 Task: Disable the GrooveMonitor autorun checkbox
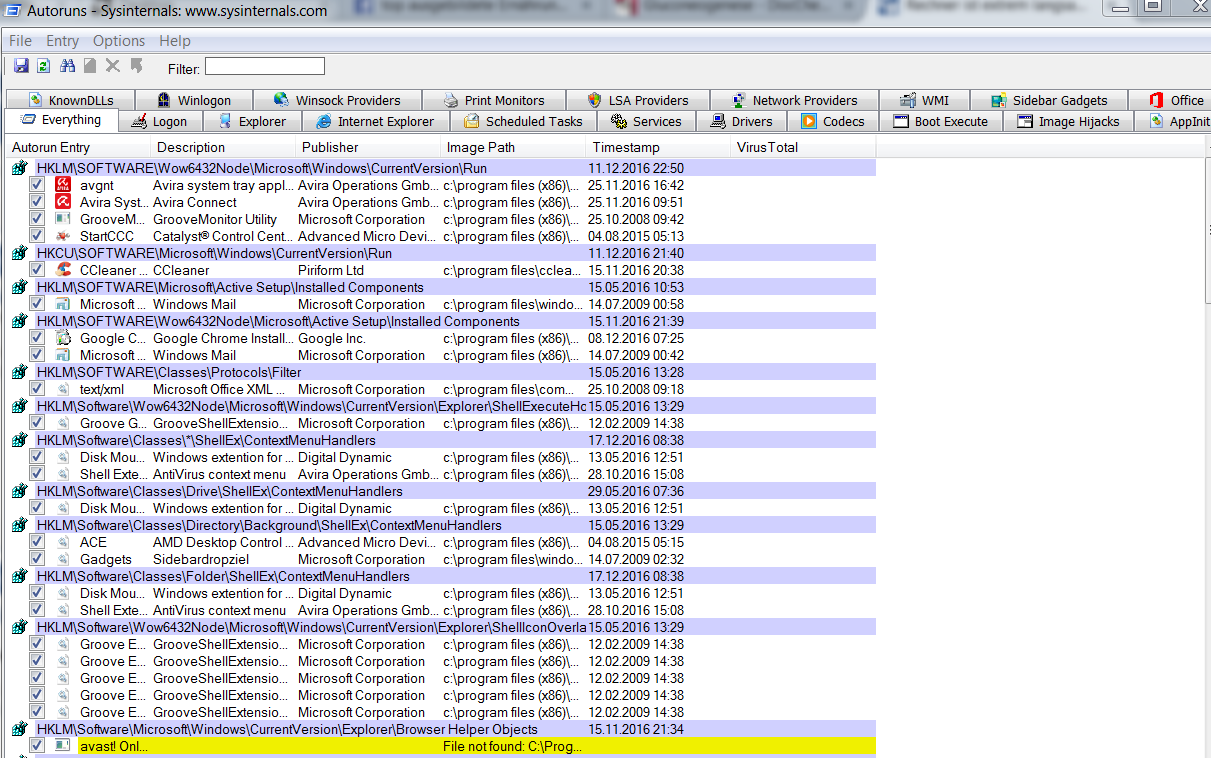[37, 219]
